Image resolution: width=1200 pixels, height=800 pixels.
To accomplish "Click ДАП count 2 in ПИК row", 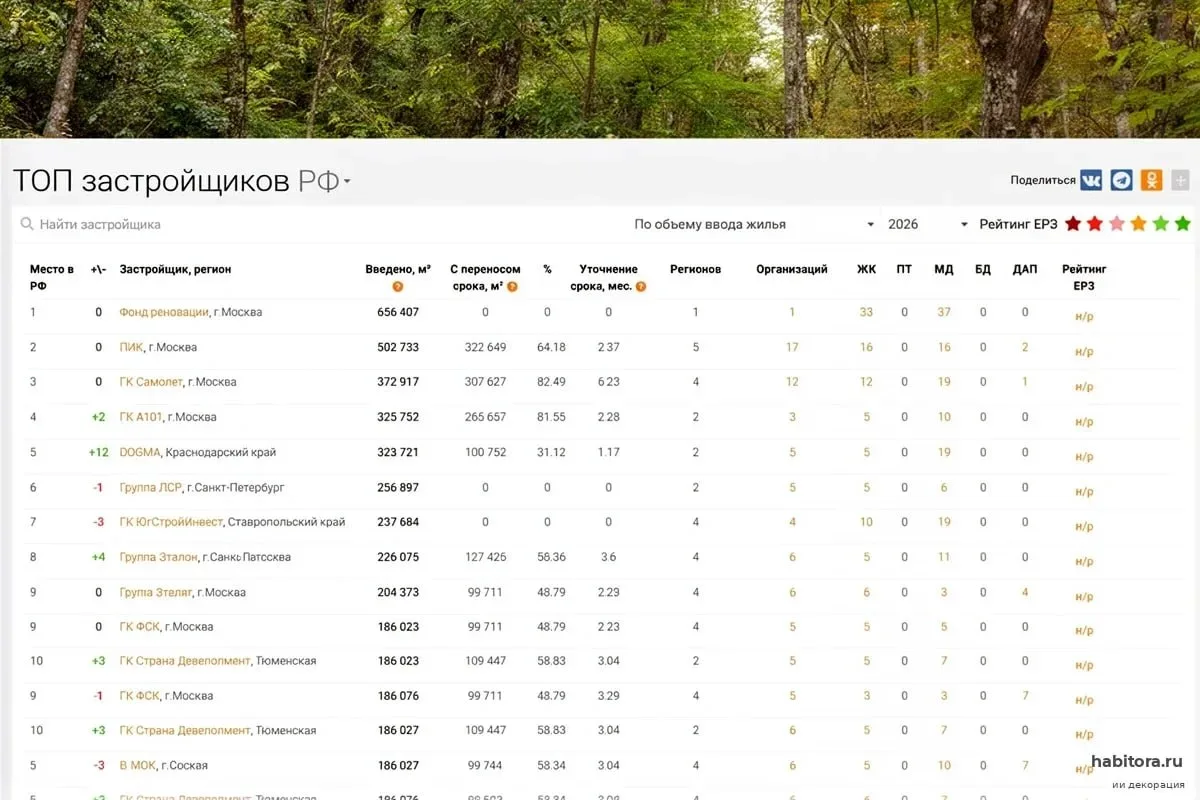I will click(x=1025, y=347).
